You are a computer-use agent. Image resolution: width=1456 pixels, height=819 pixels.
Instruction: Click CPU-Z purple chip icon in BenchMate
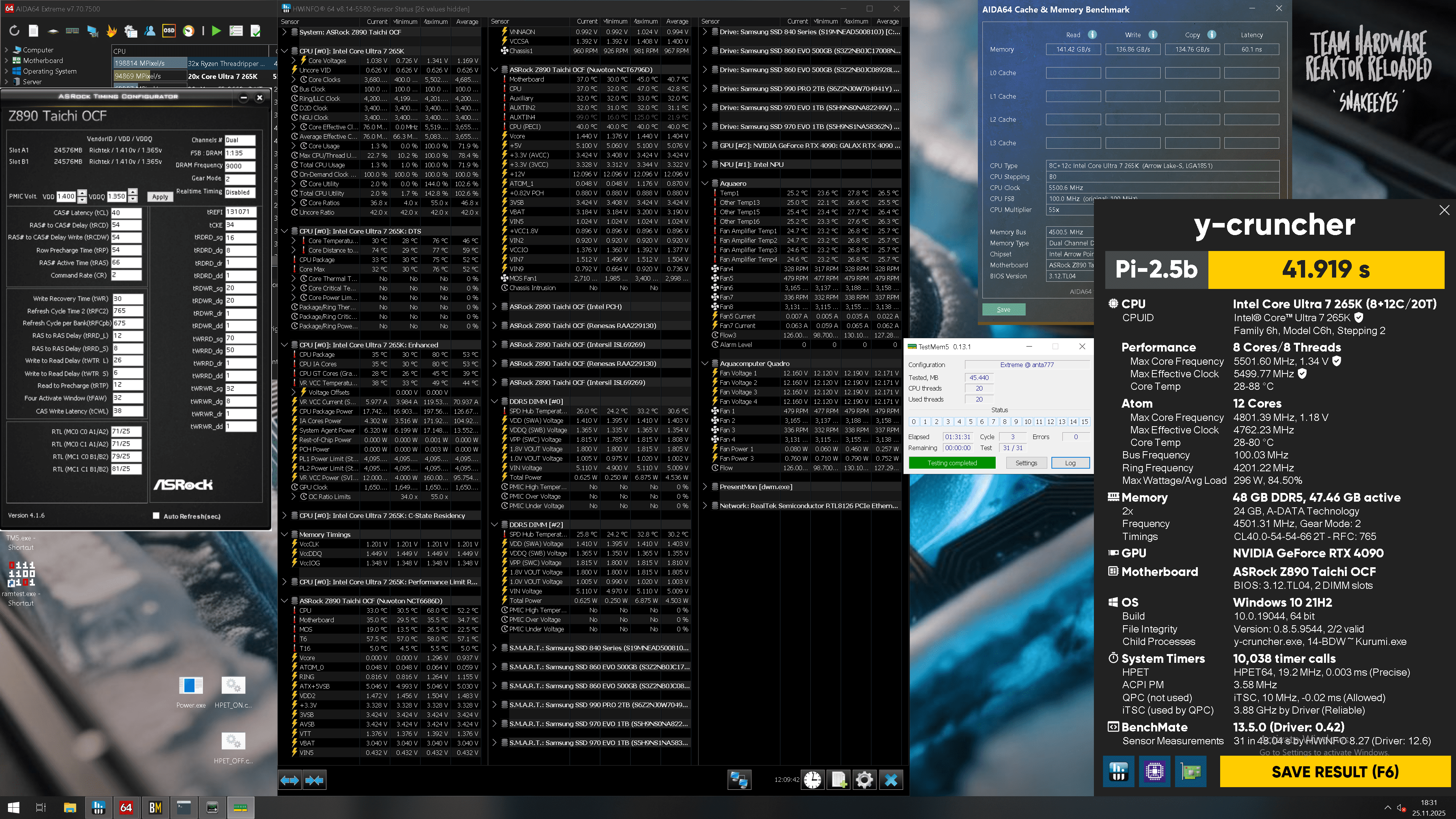[1154, 772]
